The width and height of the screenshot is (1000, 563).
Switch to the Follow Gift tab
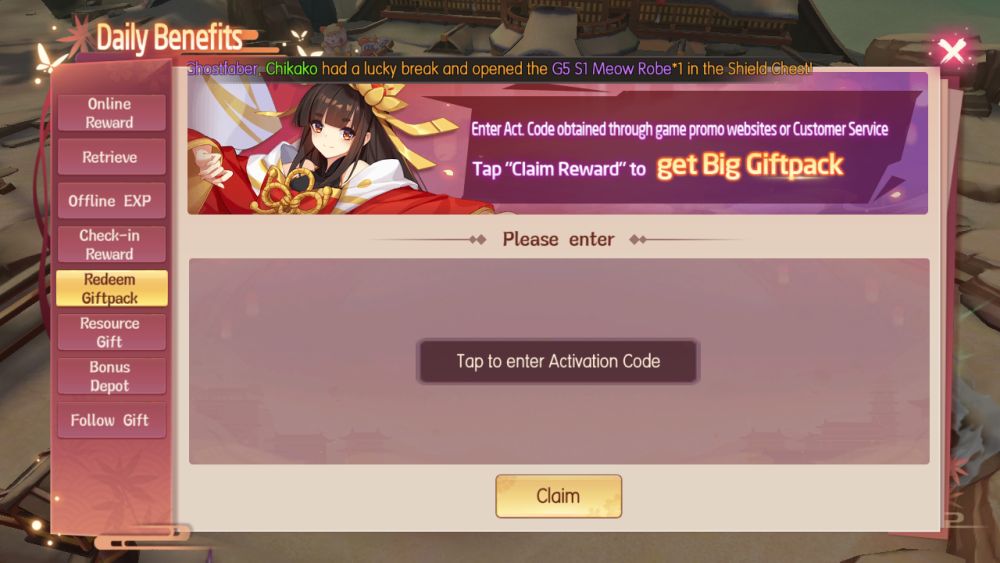pos(111,420)
